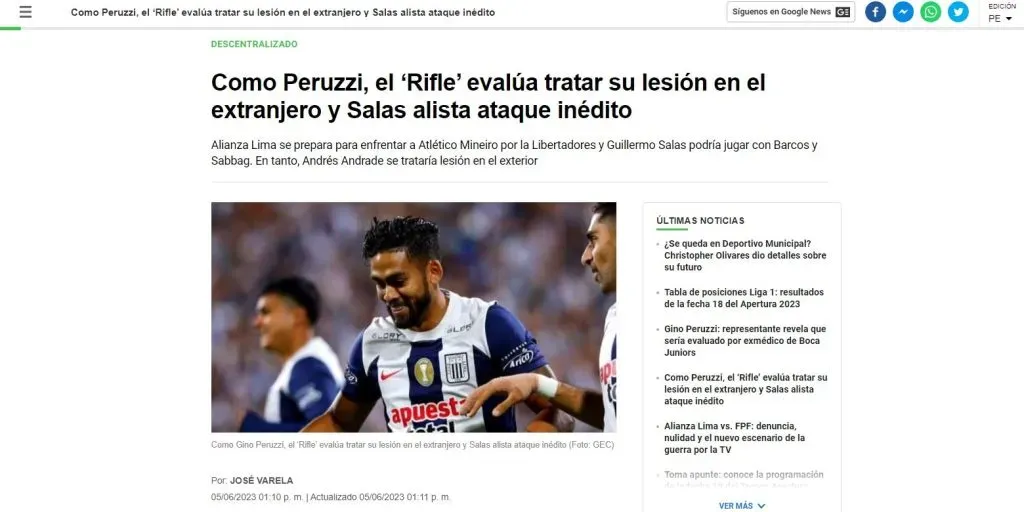Open sidebar Como Peruzzi 'Rifle' article link
The image size is (1024, 512).
[x=746, y=389]
